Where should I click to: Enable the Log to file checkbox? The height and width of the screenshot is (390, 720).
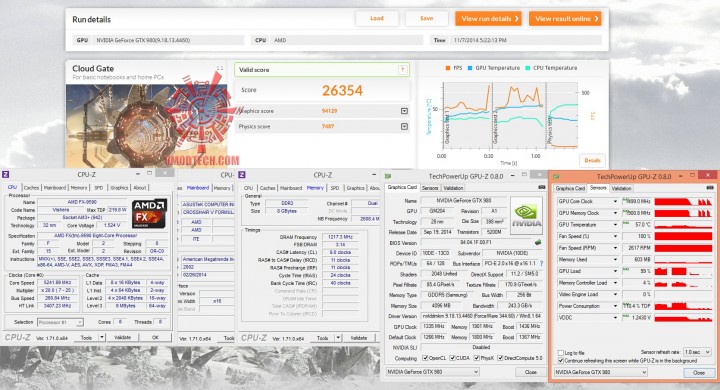[561, 353]
